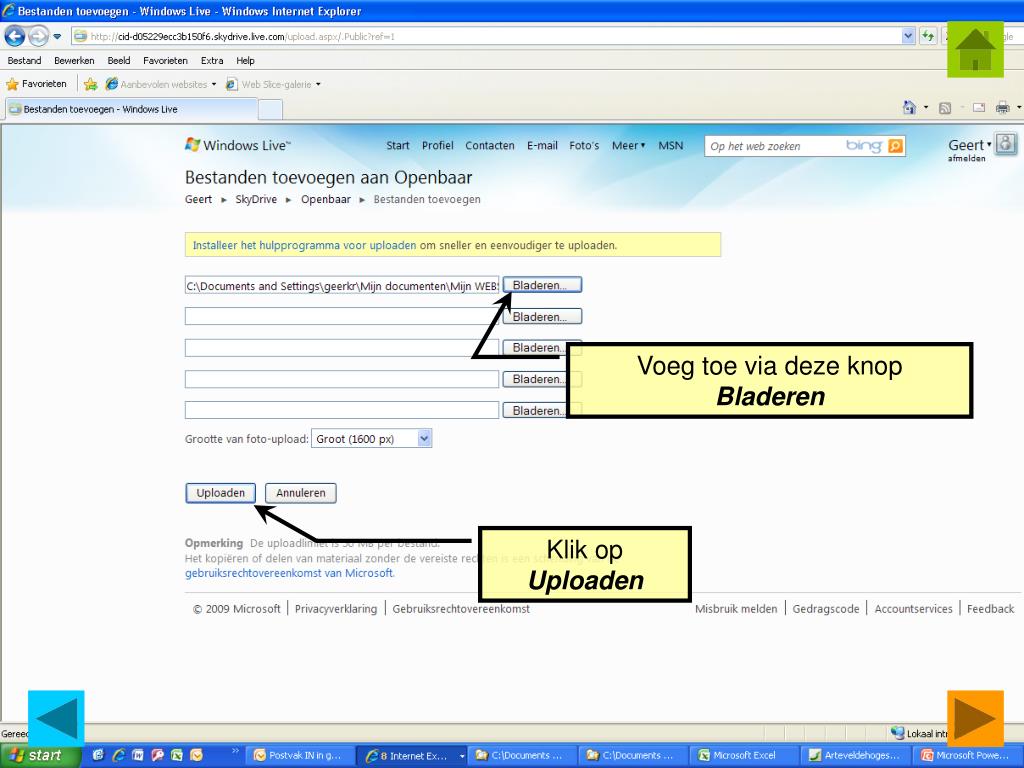
Task: Click the green Refresh page icon
Action: [928, 37]
